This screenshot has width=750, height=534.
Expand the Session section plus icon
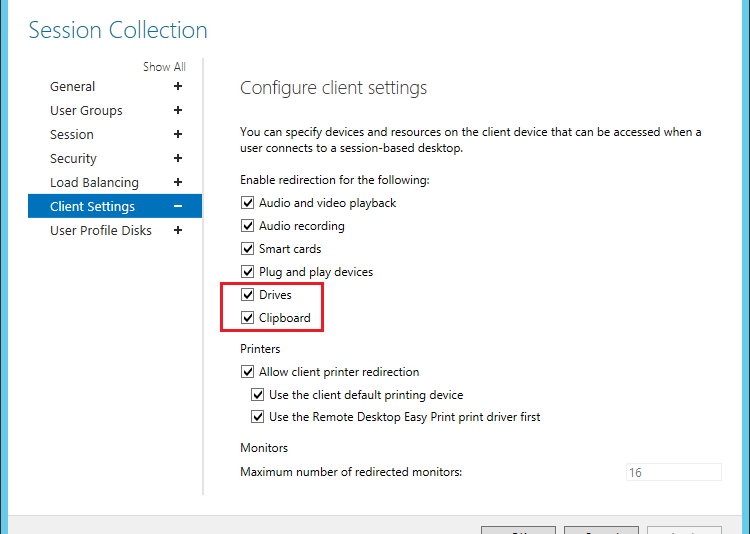click(178, 135)
